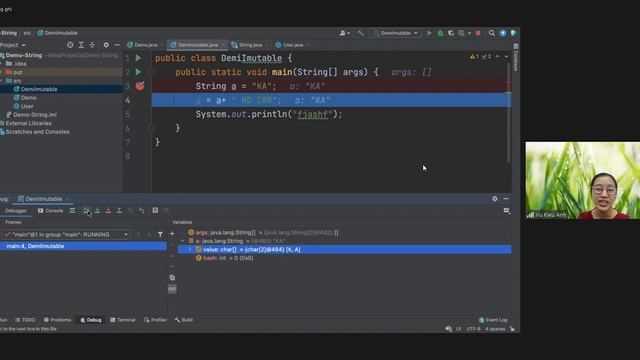Open the thread selector dropdown showing main RUNNING

(x=66, y=235)
